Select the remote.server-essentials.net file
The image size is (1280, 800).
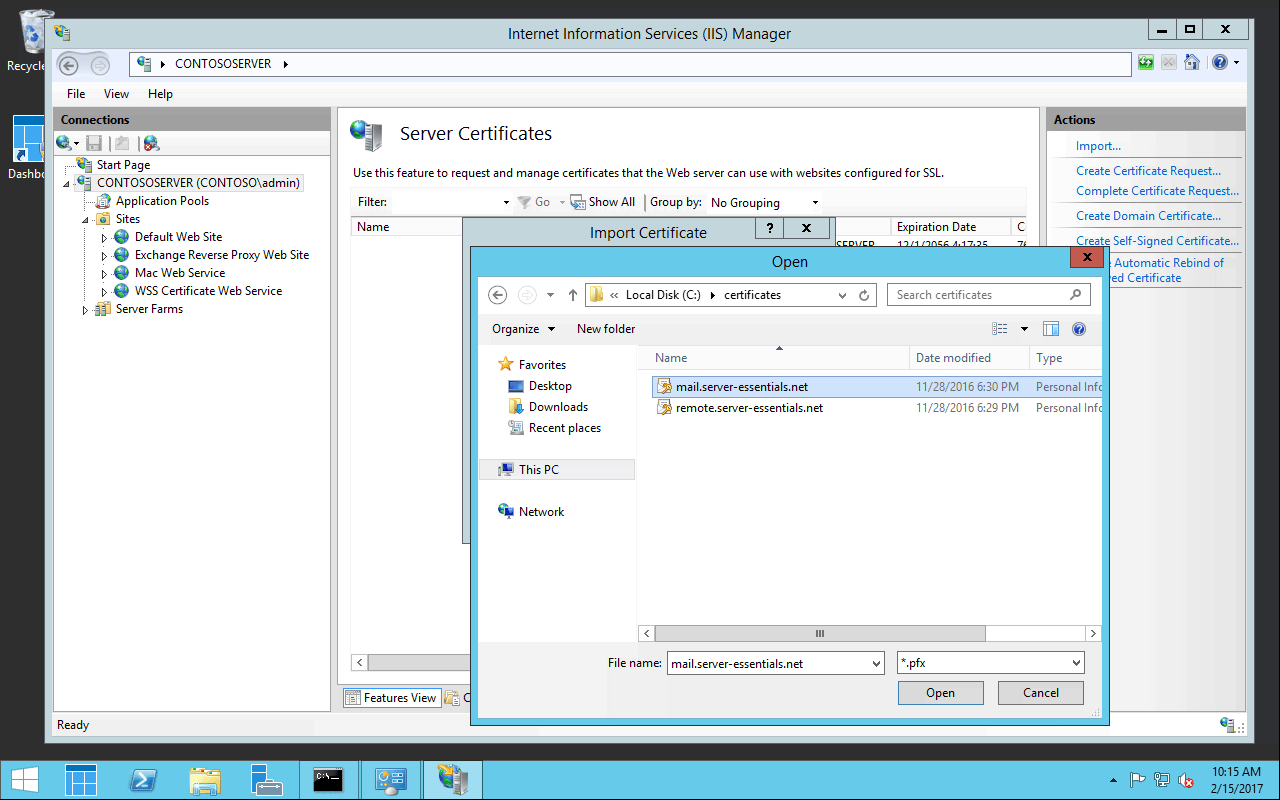[x=749, y=408]
